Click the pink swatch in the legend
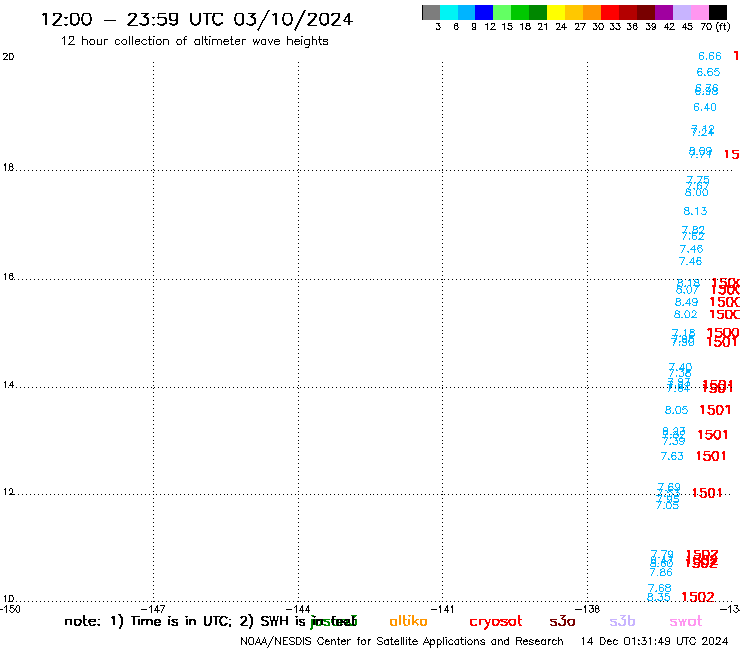This screenshot has width=740, height=650. point(699,12)
